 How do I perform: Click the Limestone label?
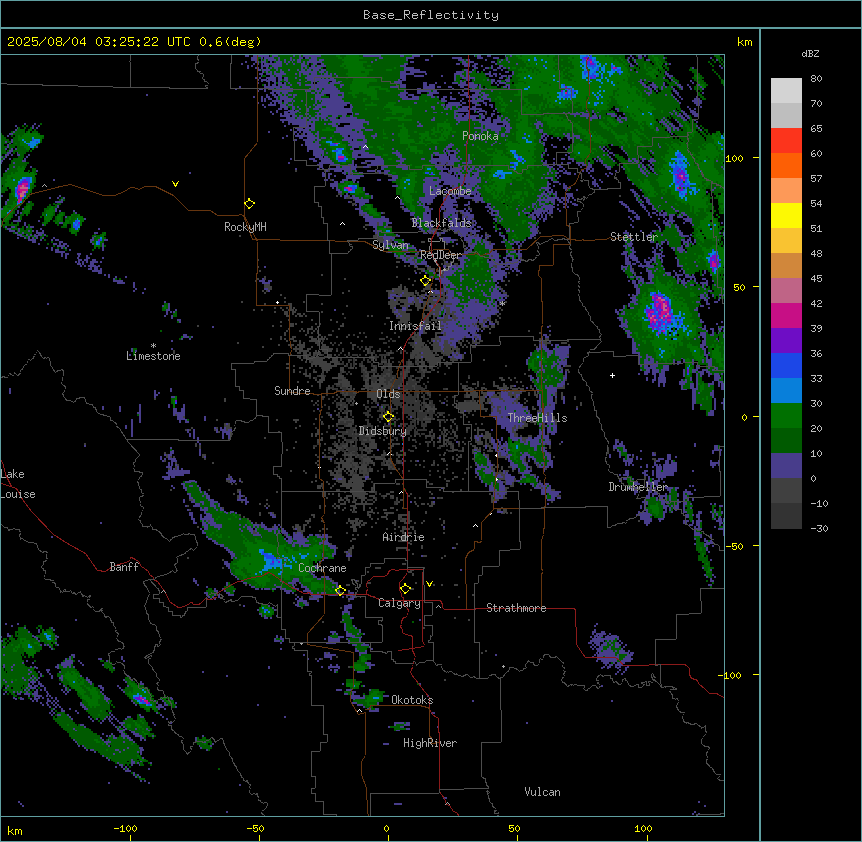click(153, 356)
